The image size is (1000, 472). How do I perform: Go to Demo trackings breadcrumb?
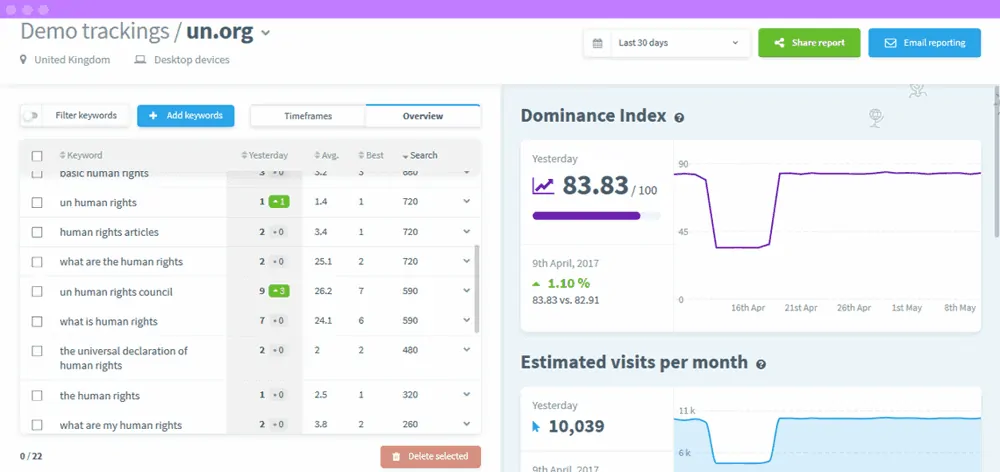coord(96,31)
